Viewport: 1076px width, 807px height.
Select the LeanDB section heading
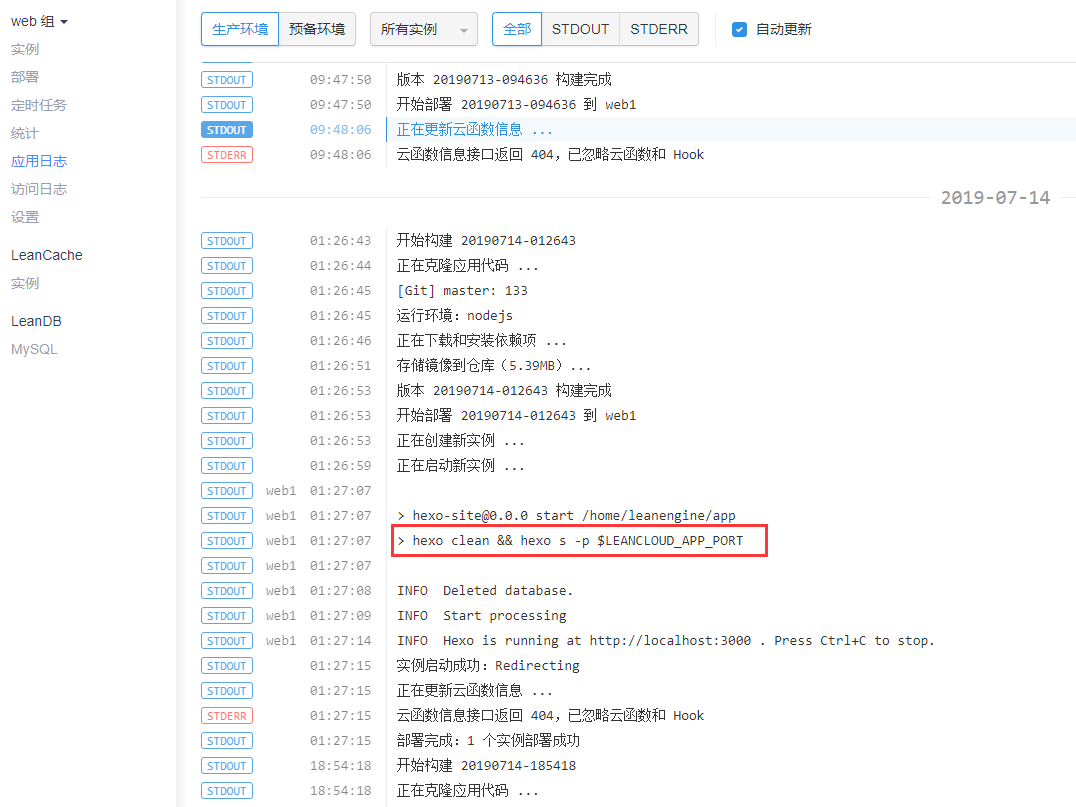(x=36, y=321)
